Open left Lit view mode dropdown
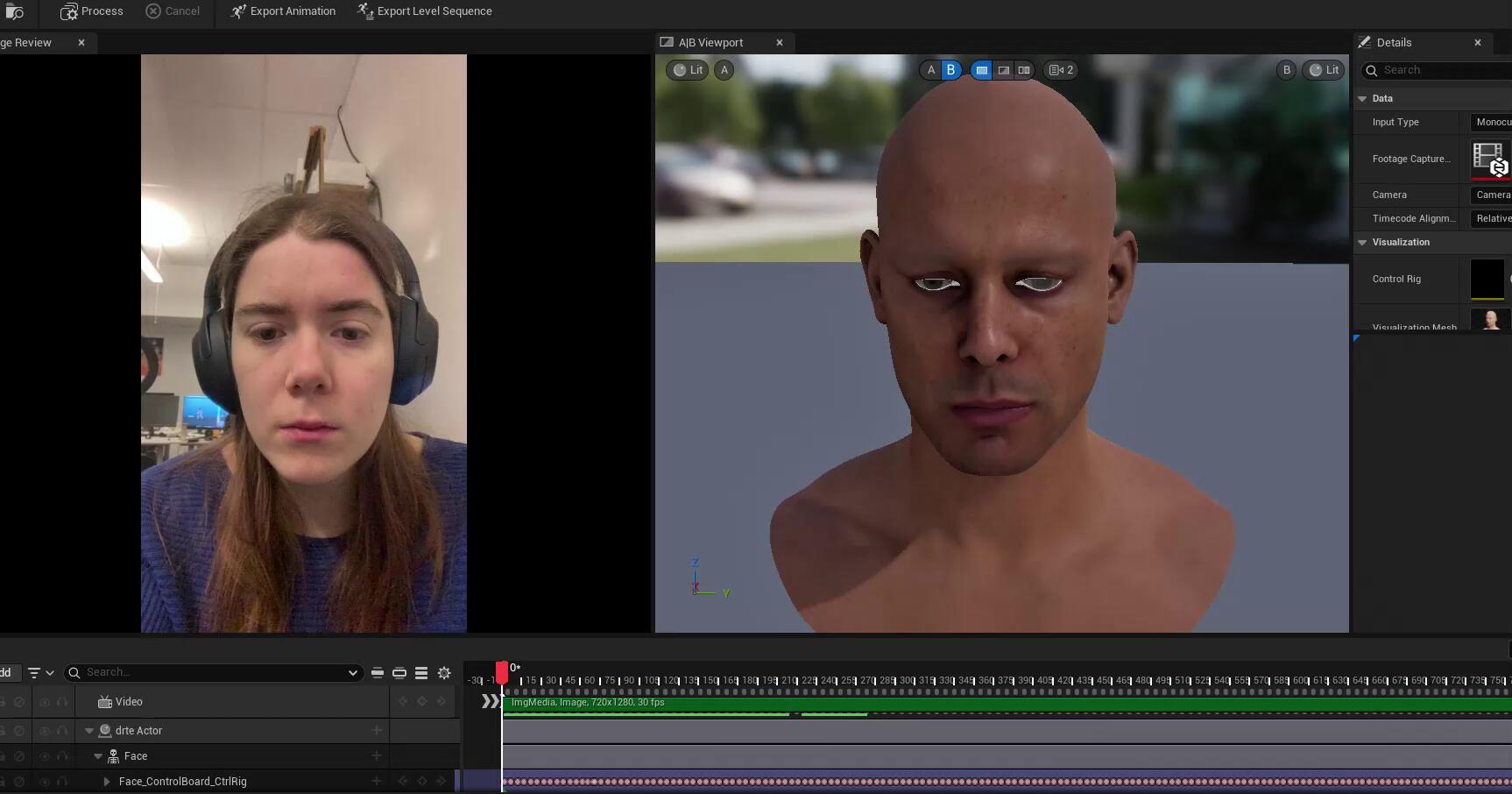The height and width of the screenshot is (794, 1512). click(x=688, y=70)
